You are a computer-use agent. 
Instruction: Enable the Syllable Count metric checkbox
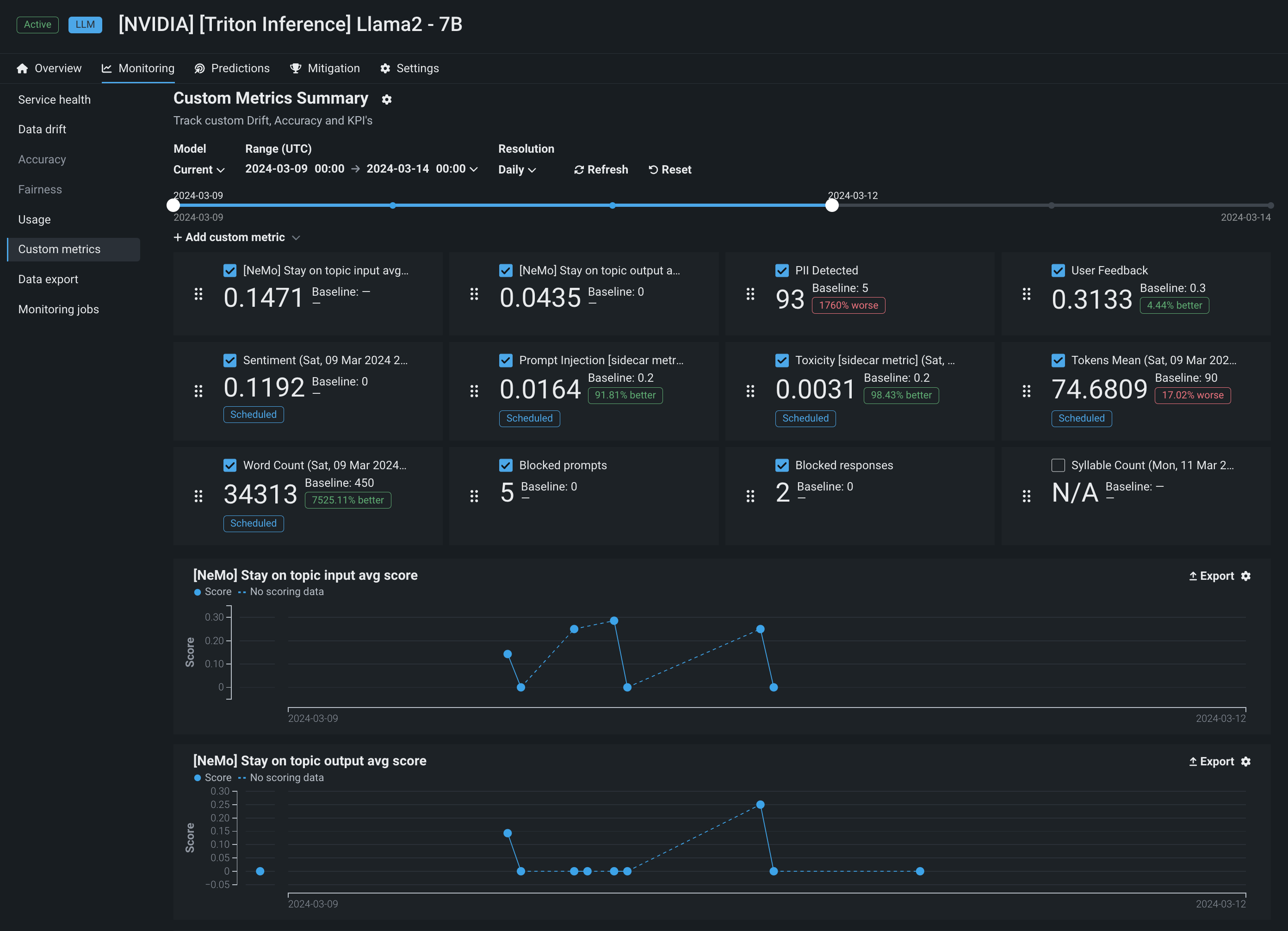(x=1058, y=465)
